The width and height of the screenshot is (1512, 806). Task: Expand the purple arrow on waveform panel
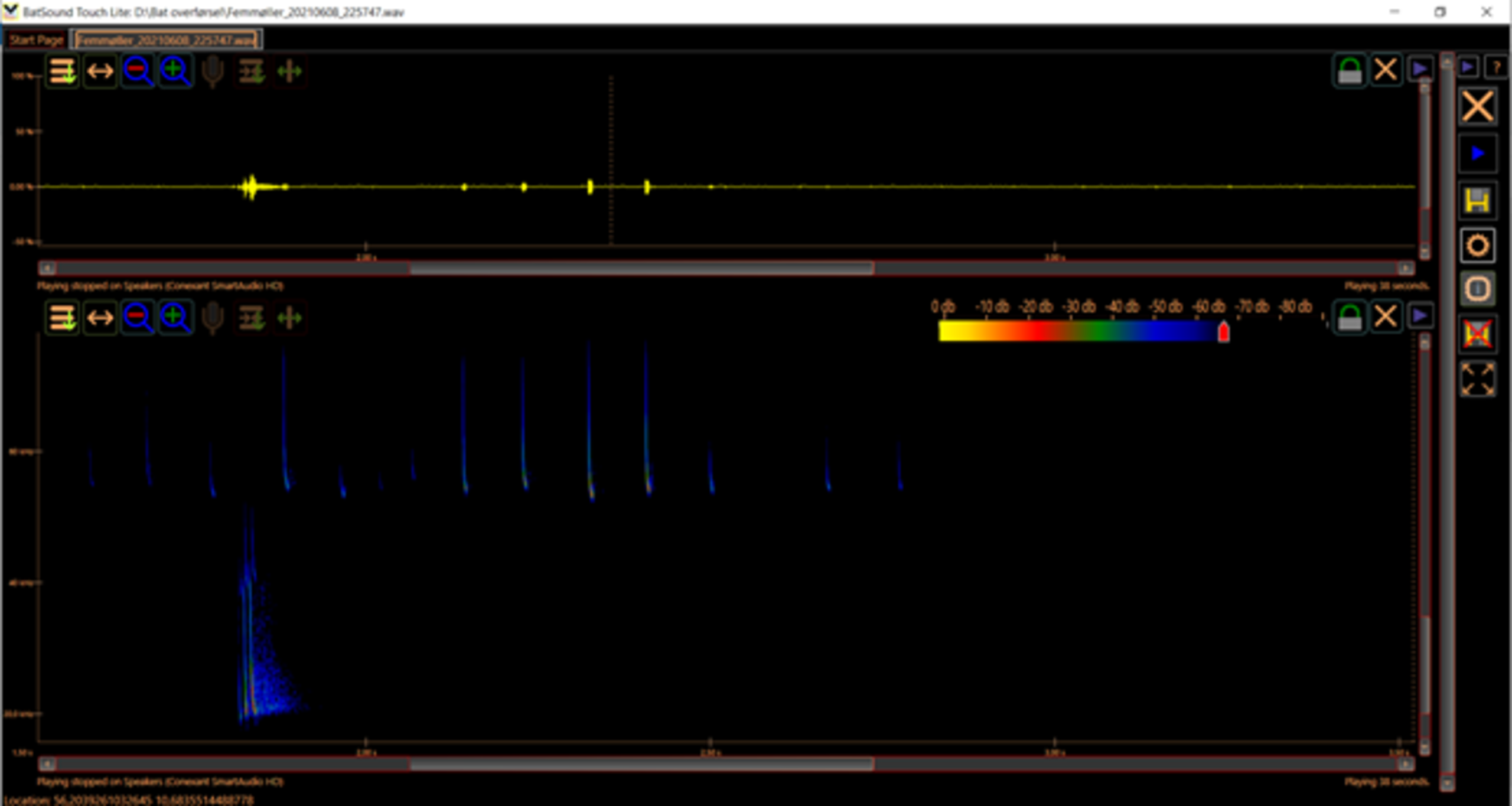click(1420, 69)
